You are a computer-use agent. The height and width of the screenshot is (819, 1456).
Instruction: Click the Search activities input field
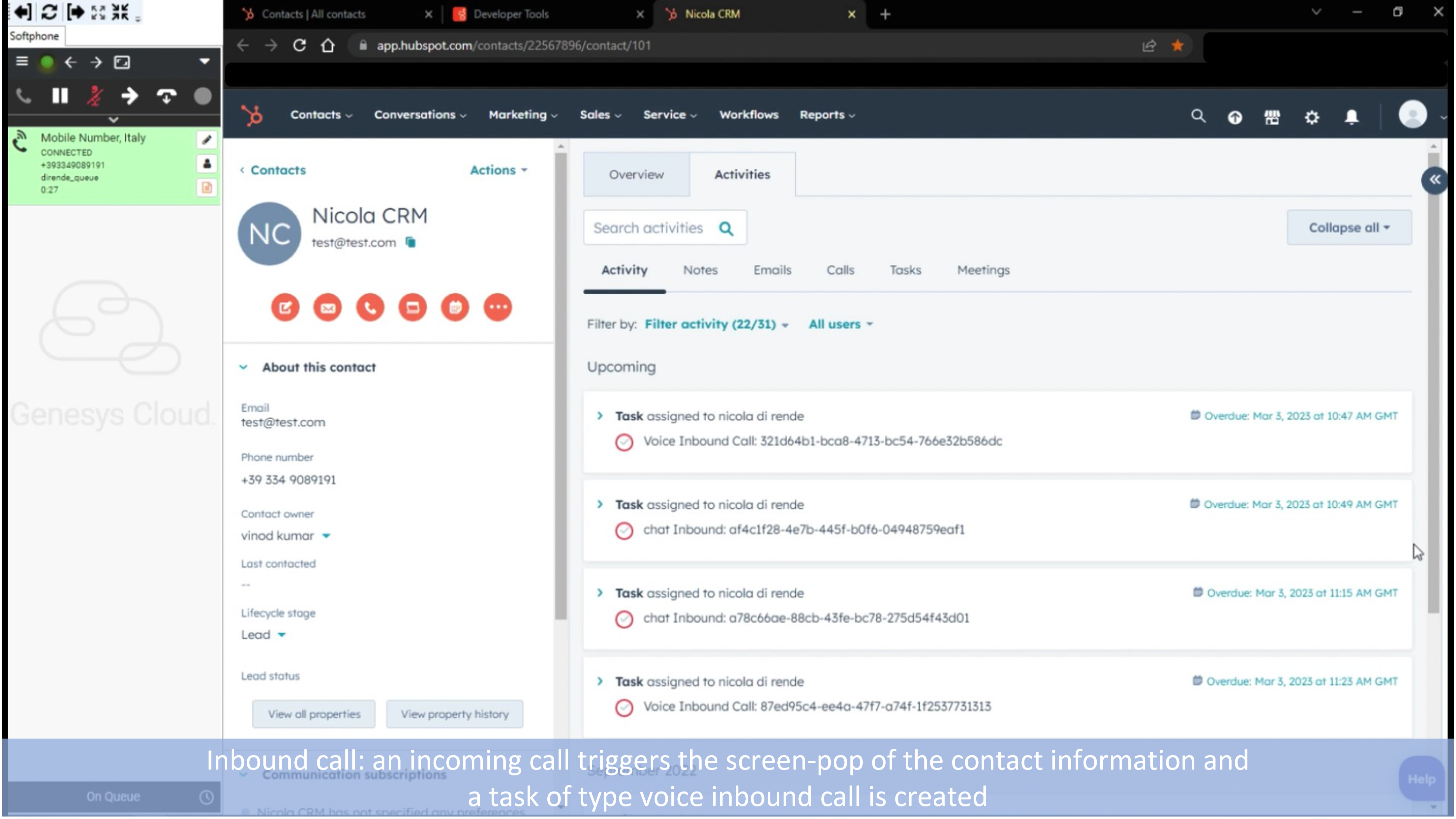click(x=648, y=228)
